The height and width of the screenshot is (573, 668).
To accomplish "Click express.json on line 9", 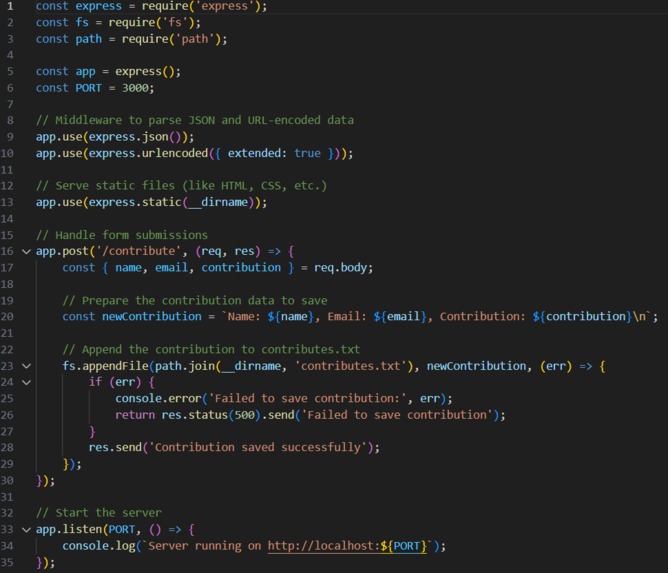I will [128, 137].
